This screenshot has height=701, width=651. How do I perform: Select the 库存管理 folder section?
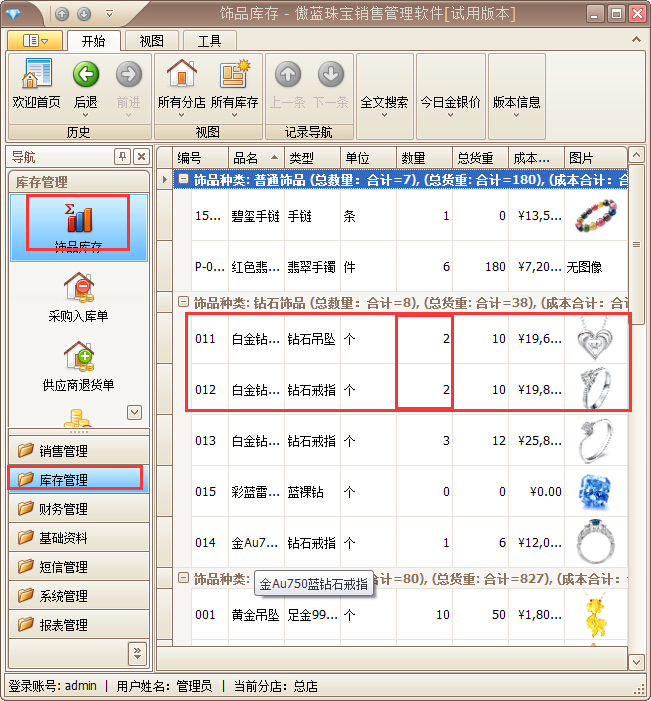pyautogui.click(x=79, y=480)
